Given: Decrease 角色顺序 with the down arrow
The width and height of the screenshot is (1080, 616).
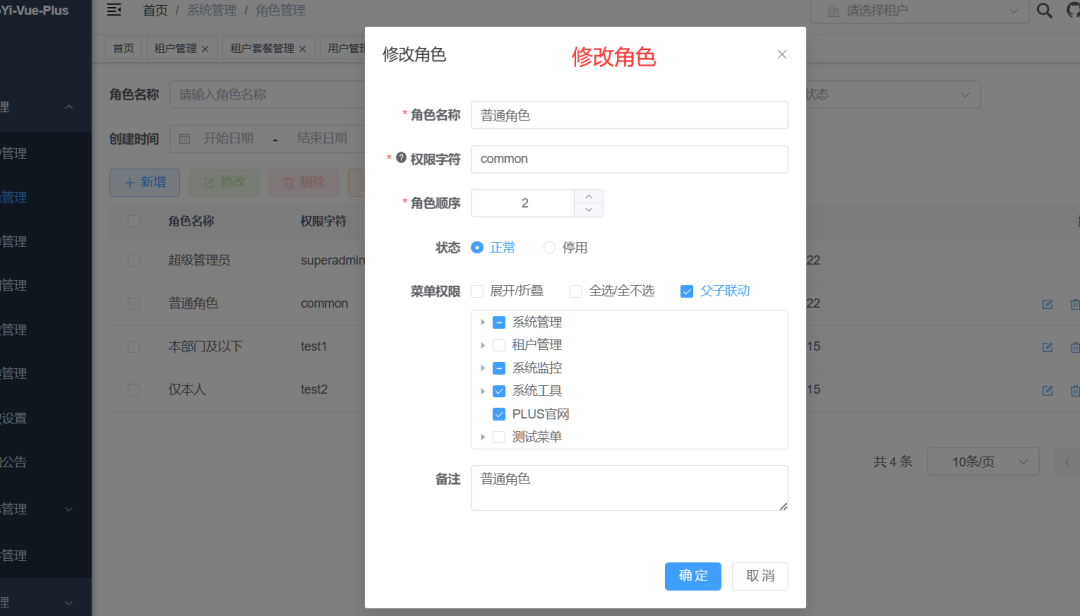Looking at the screenshot, I should 589,210.
